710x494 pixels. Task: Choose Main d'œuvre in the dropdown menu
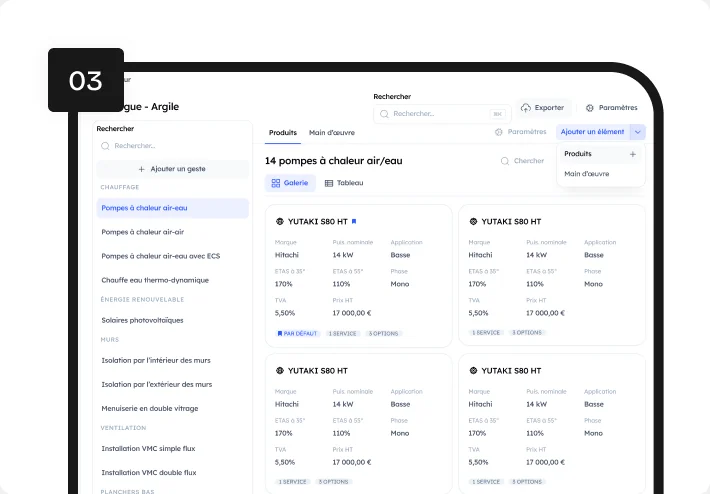(586, 174)
